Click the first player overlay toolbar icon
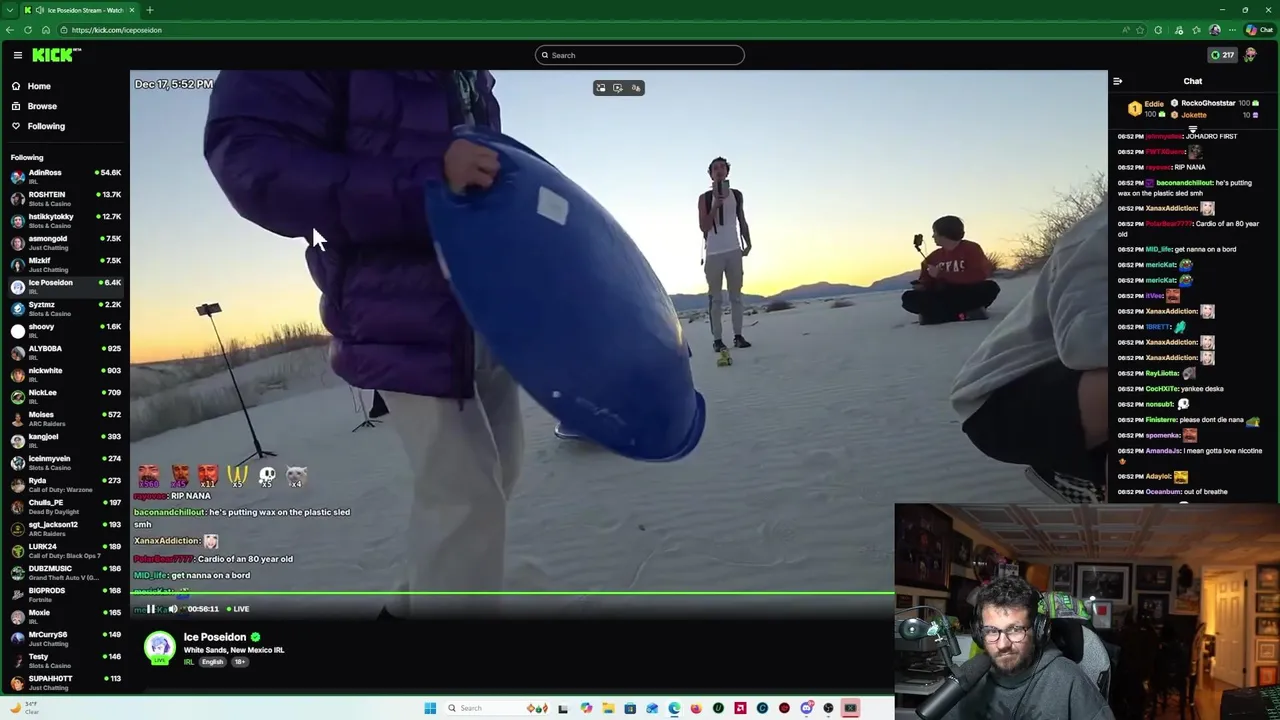 [601, 88]
